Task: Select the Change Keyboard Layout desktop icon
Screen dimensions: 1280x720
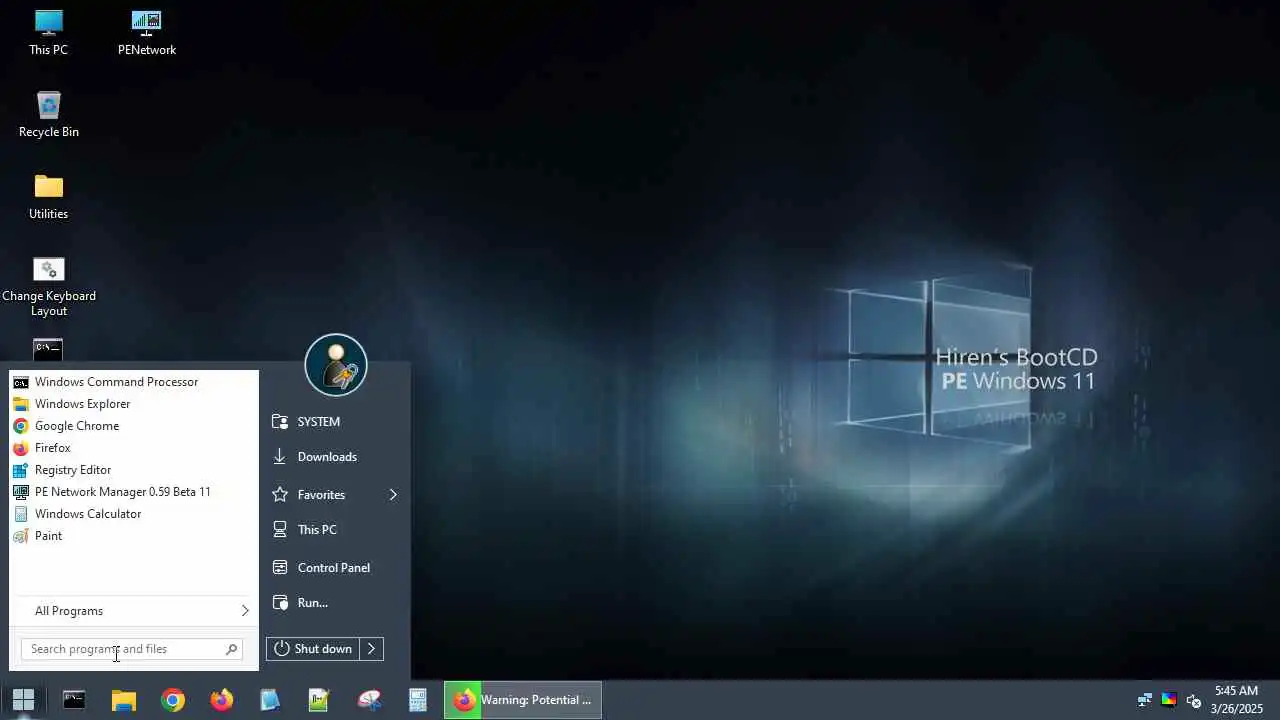Action: pos(48,286)
